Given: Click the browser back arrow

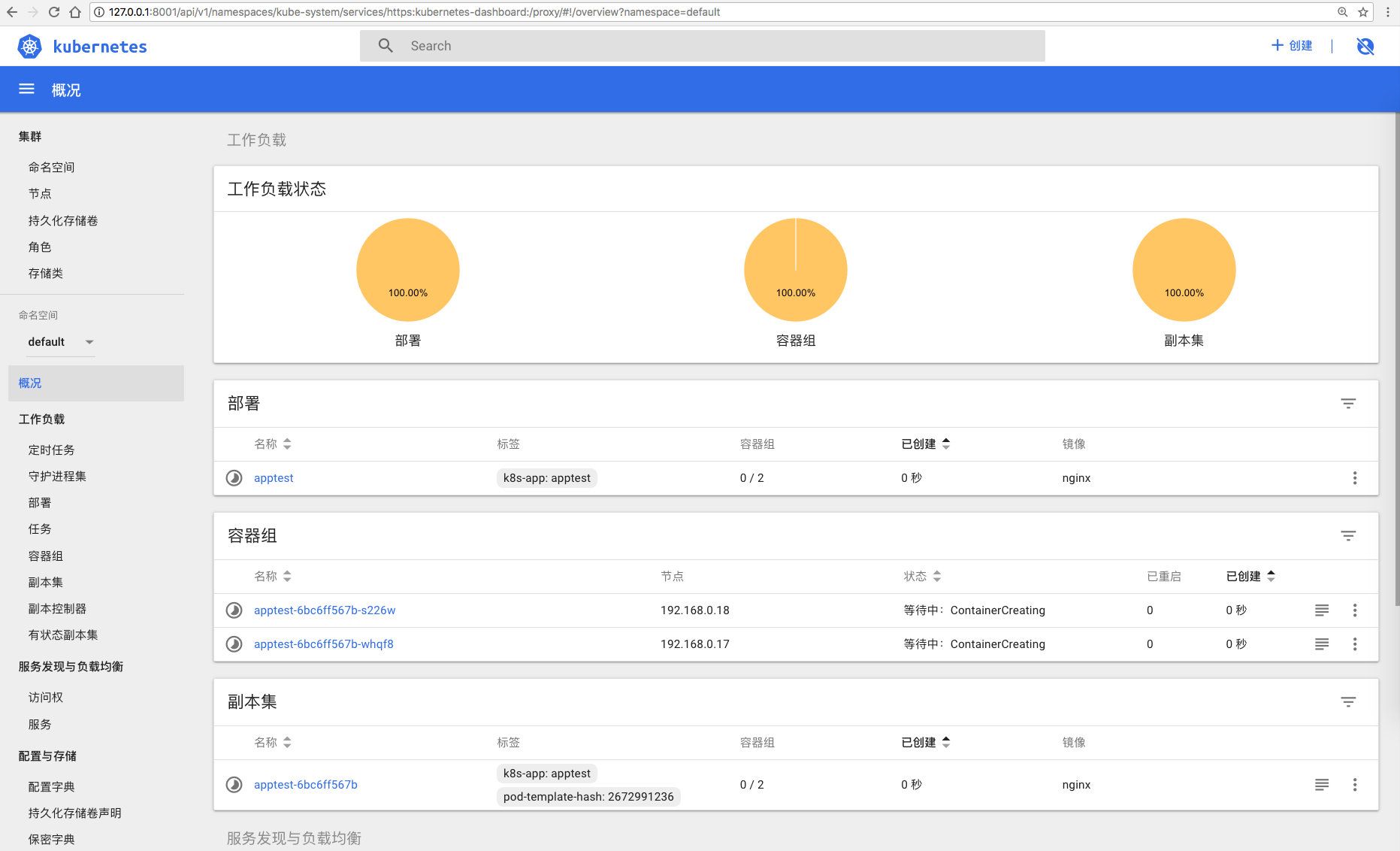Looking at the screenshot, I should pos(12,12).
